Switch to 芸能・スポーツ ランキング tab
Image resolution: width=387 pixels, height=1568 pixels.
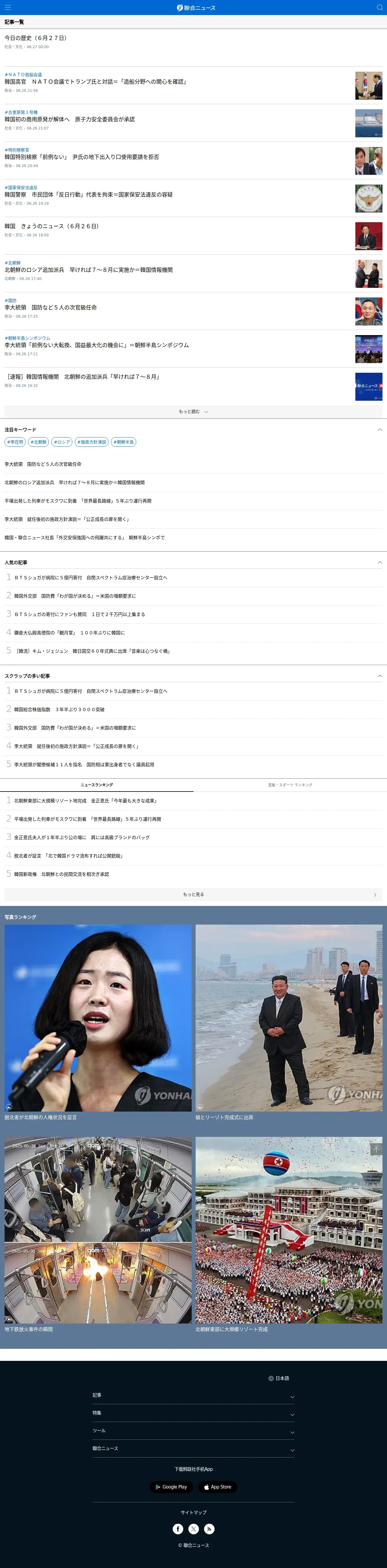point(290,785)
